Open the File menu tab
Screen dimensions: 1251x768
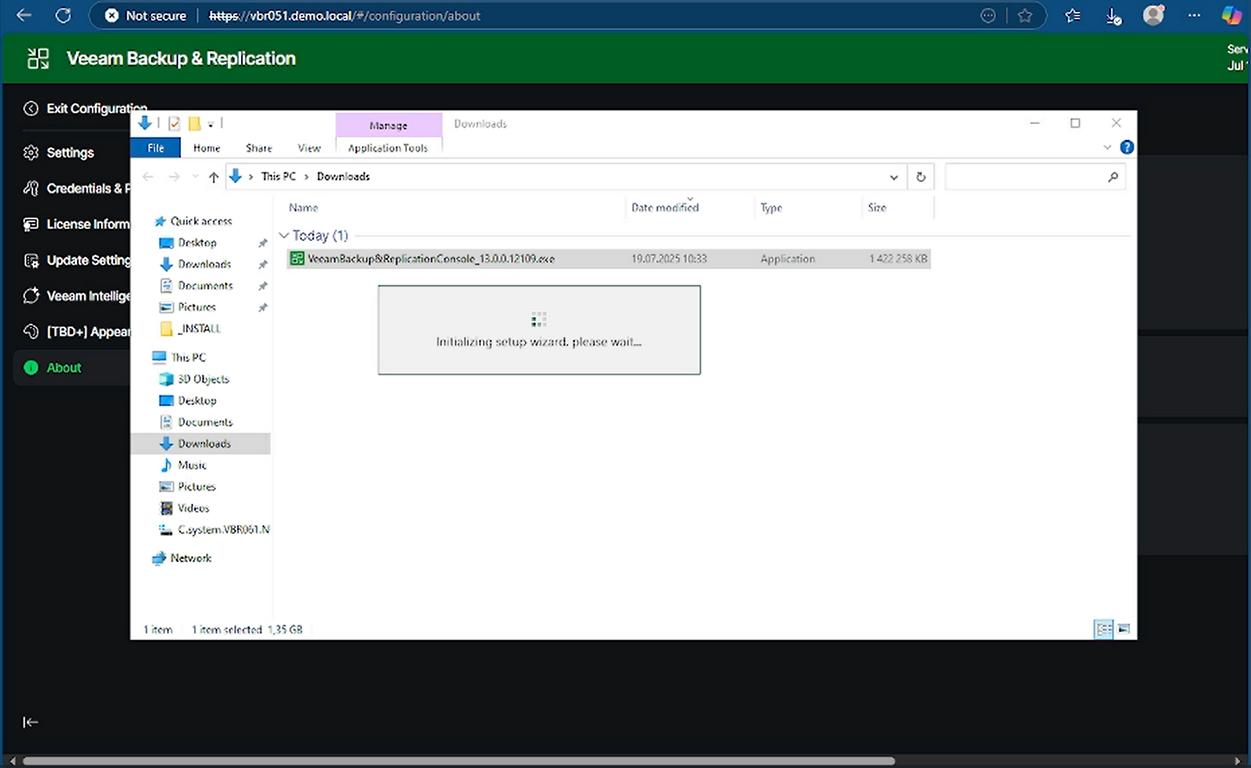point(156,148)
